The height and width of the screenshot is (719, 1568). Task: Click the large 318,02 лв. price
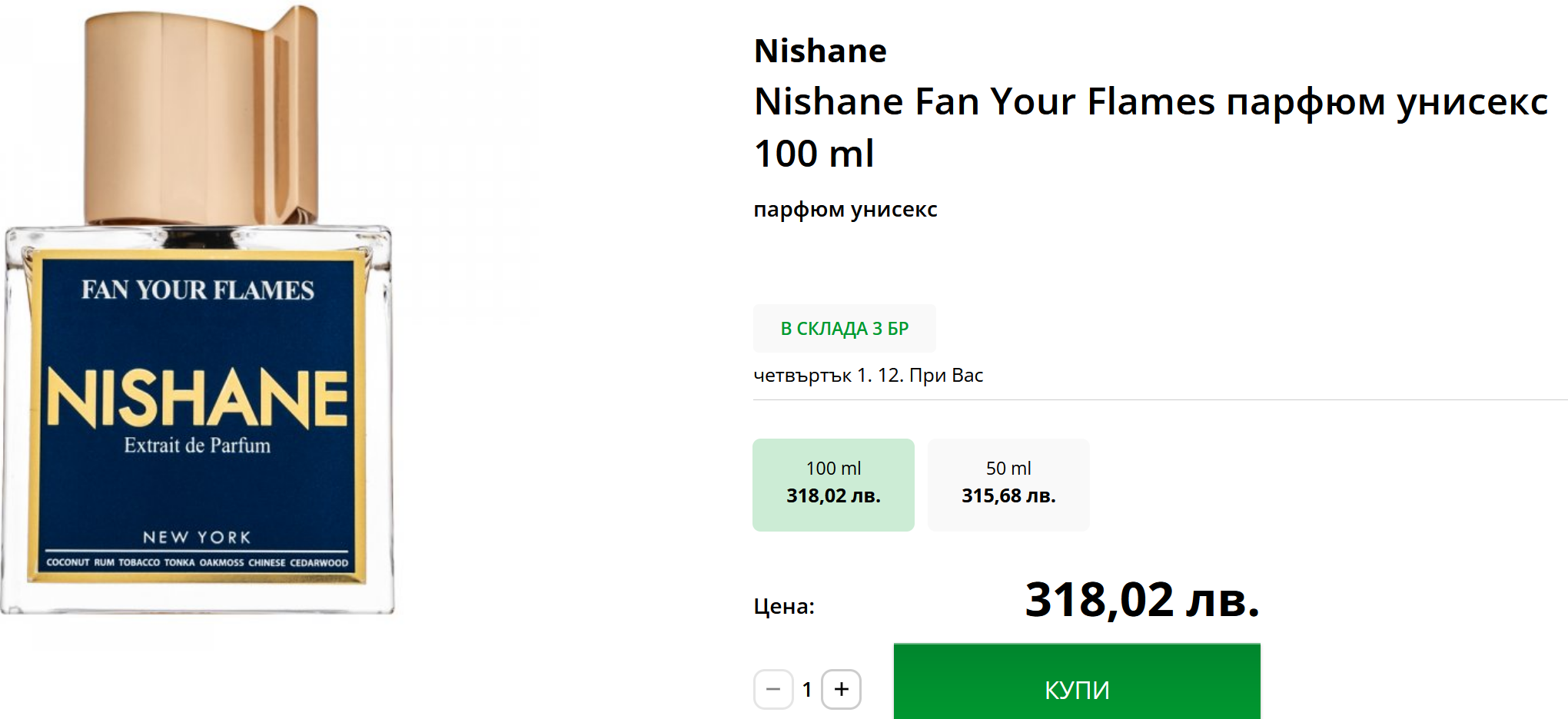click(x=1142, y=599)
